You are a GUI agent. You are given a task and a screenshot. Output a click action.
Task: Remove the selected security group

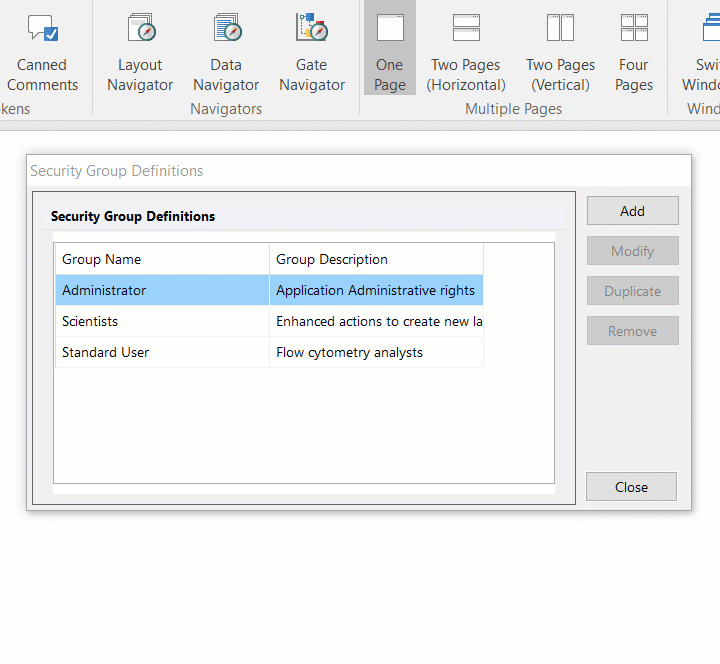(x=632, y=331)
